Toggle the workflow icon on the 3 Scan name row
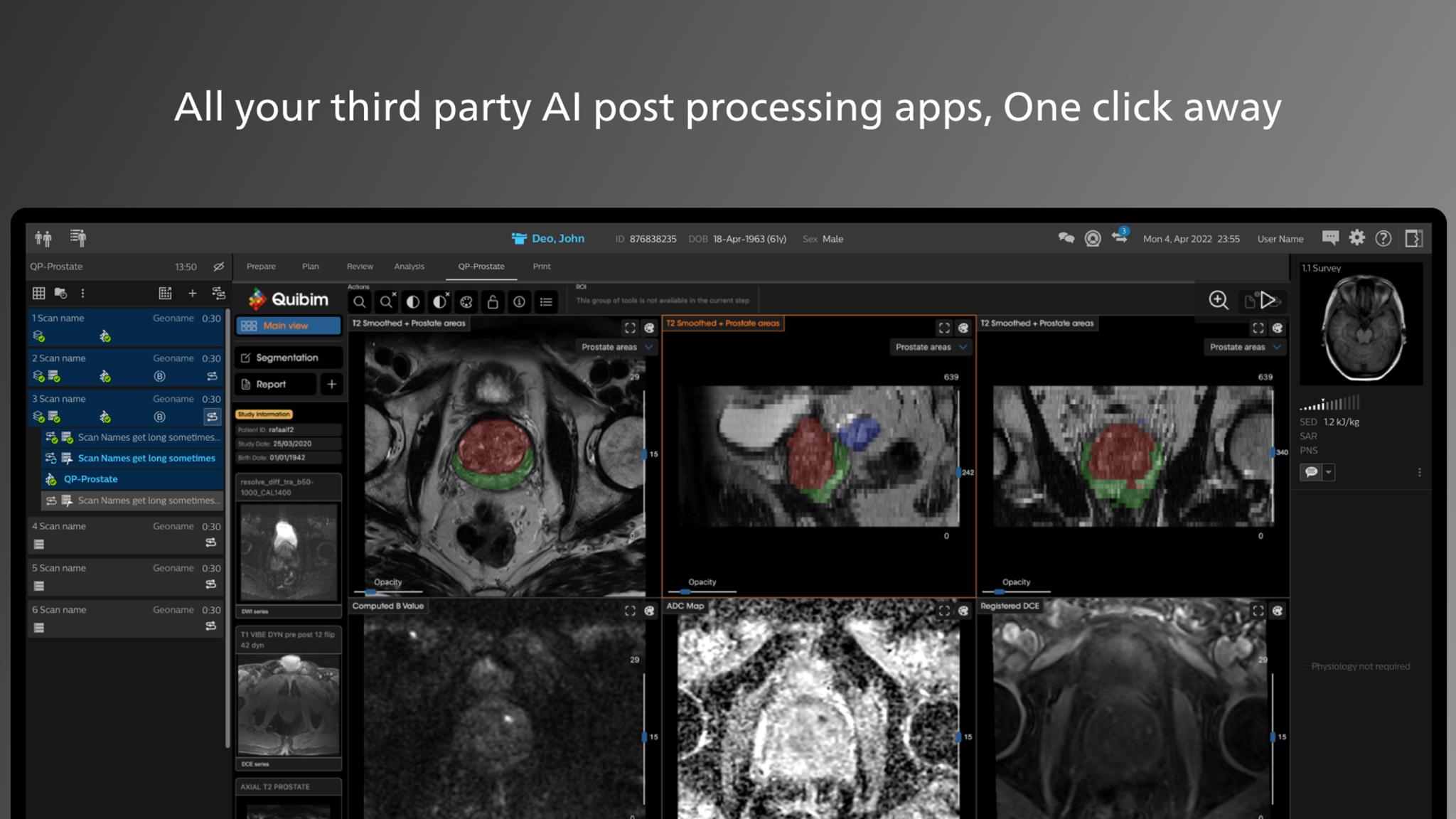 point(212,417)
